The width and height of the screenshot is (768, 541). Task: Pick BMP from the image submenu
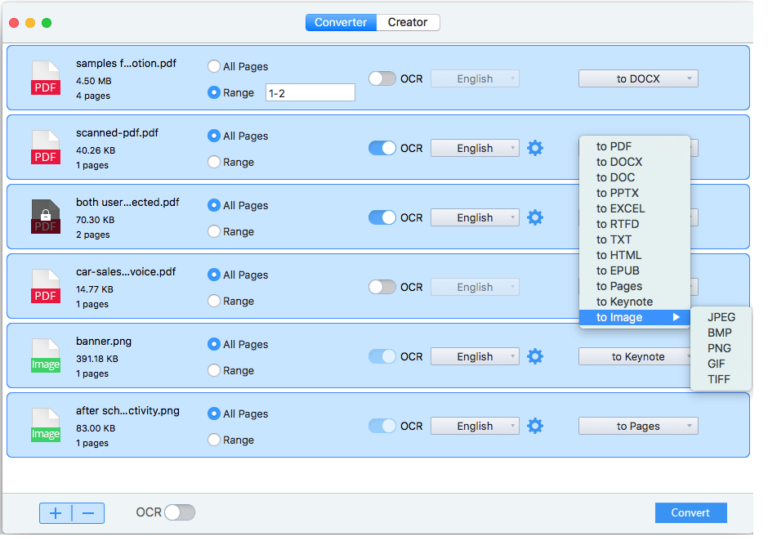[x=721, y=333]
